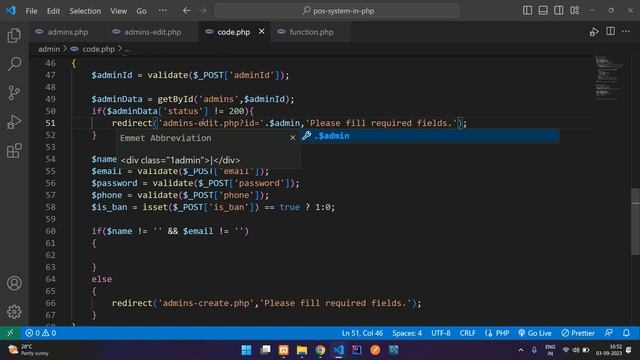Go back using the left arrow
This screenshot has height=360, width=640.
coord(187,11)
